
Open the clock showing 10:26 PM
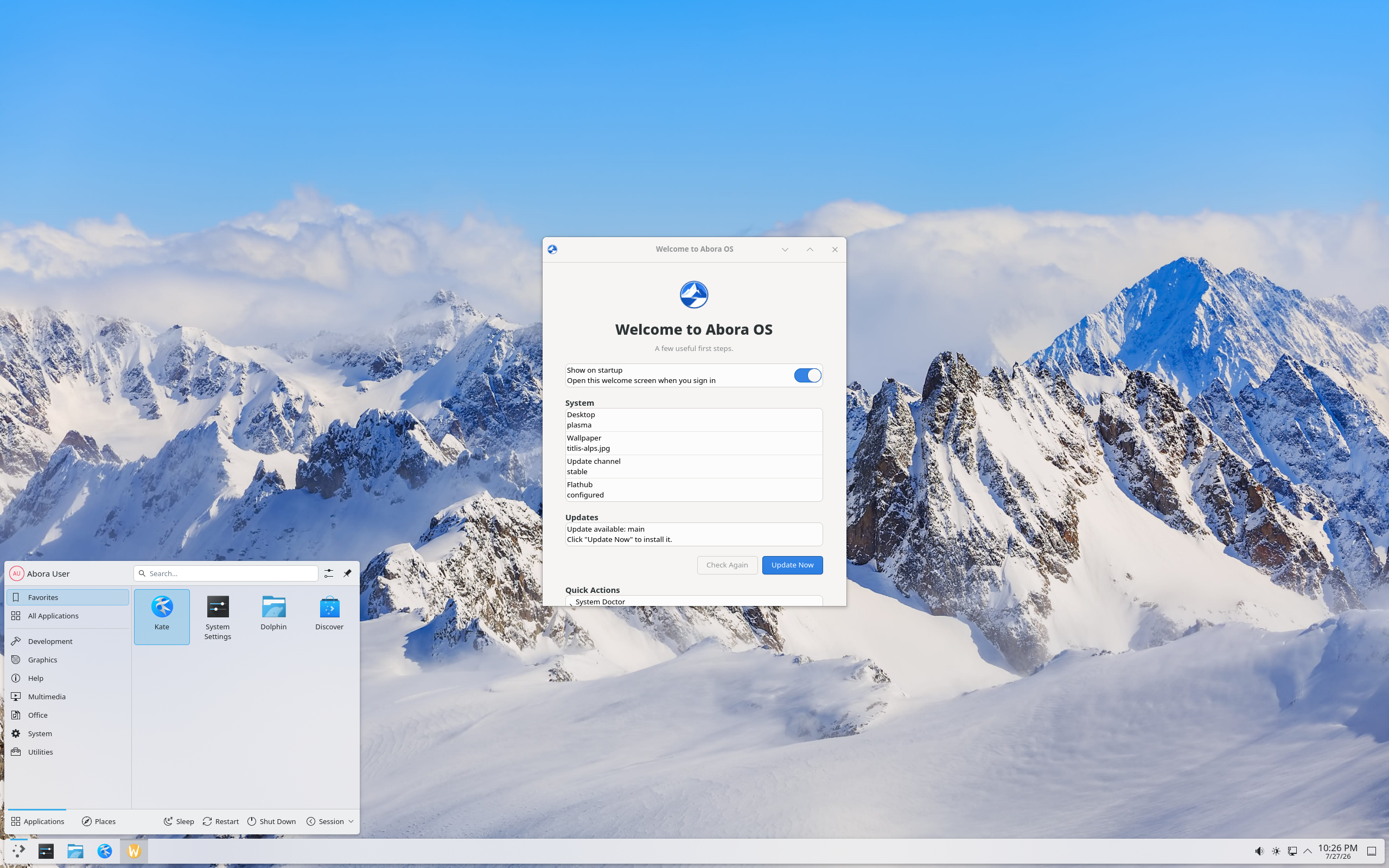1337,851
